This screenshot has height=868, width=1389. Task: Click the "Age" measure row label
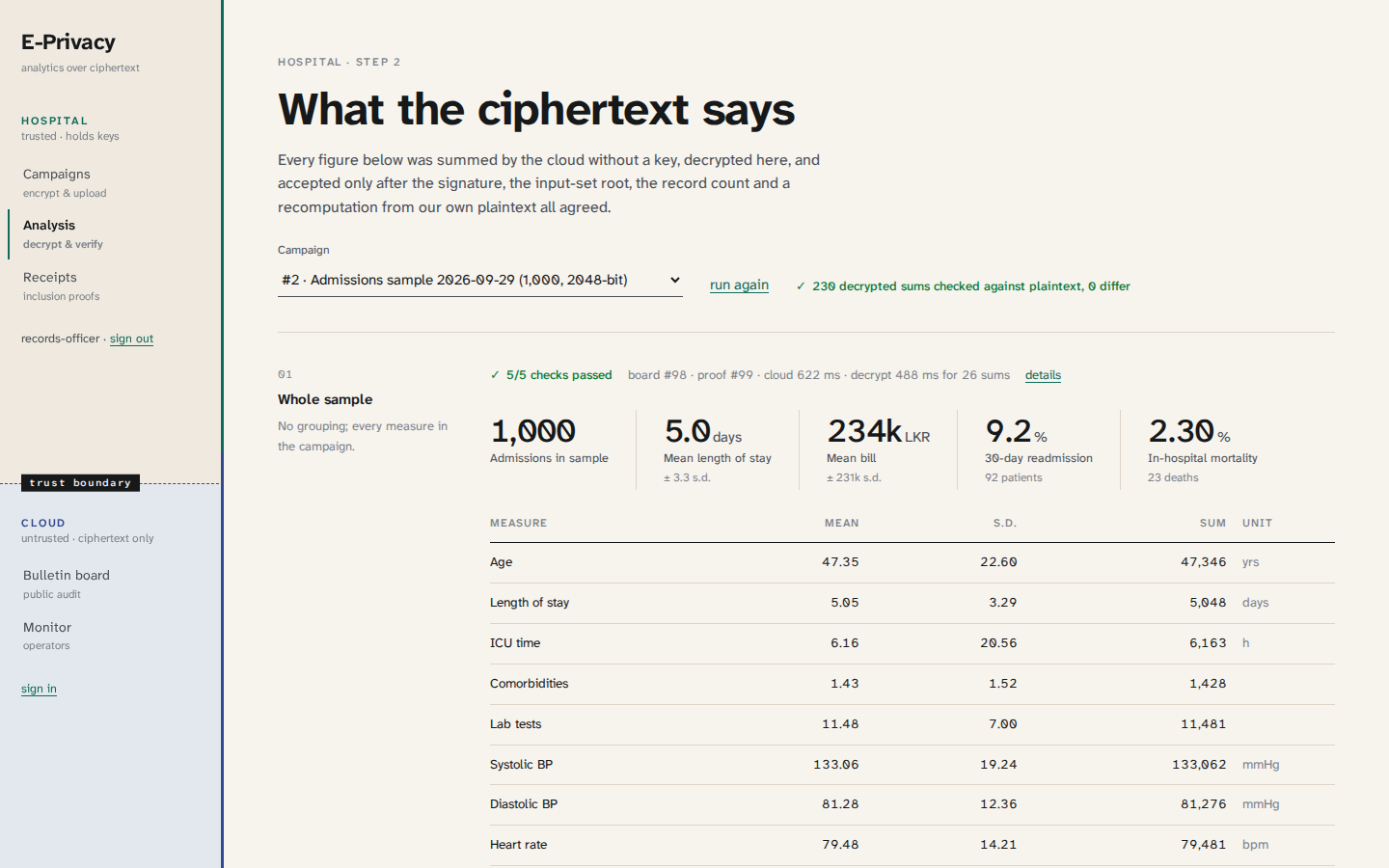(x=502, y=562)
